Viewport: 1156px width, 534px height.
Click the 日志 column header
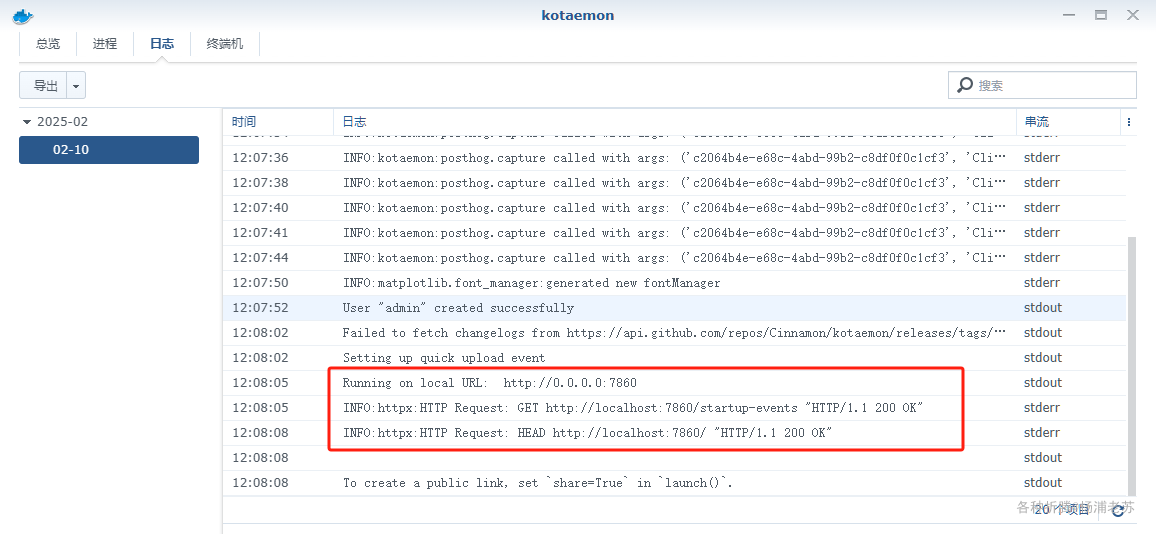tap(675, 122)
